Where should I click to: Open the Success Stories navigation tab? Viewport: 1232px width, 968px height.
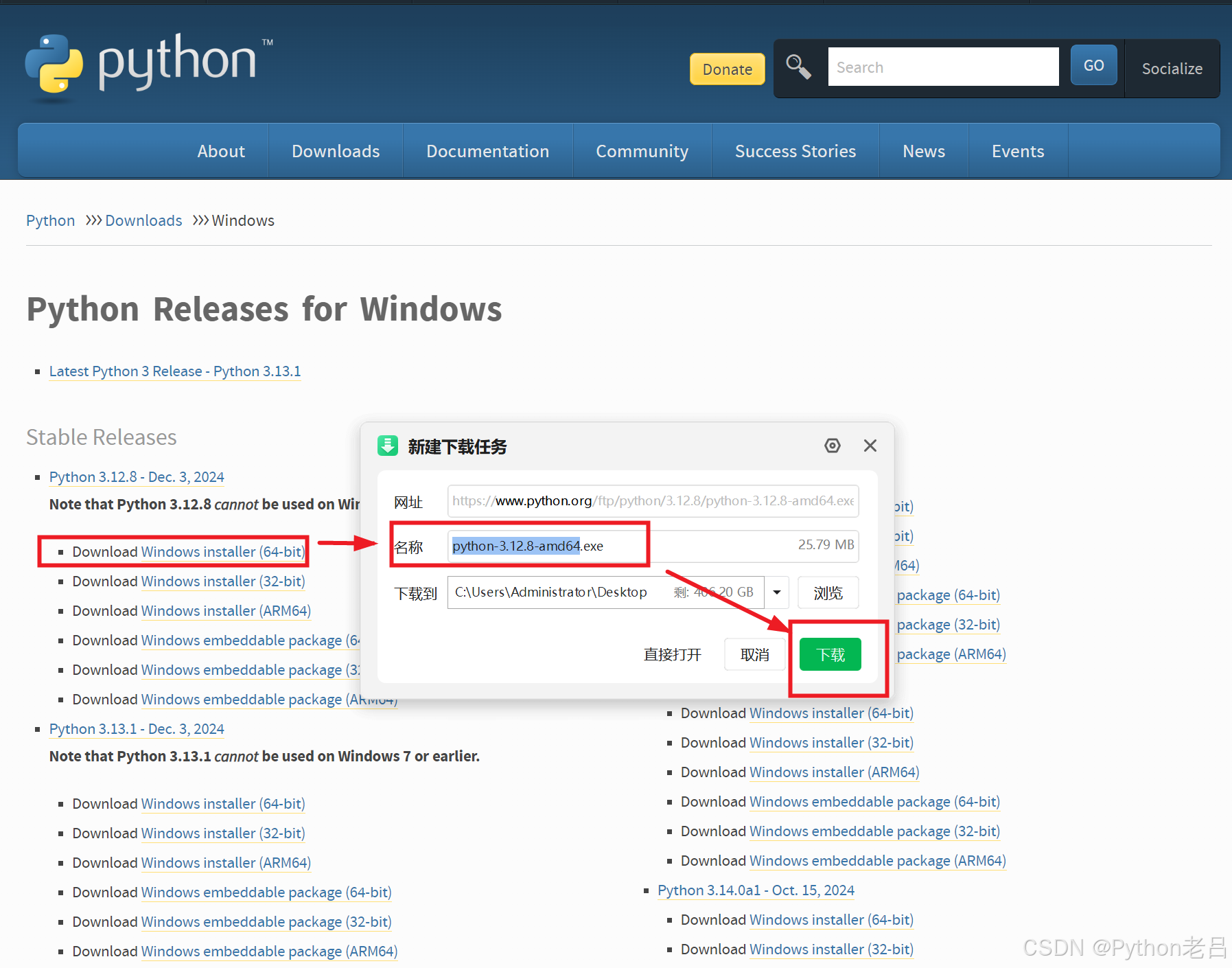(x=795, y=151)
